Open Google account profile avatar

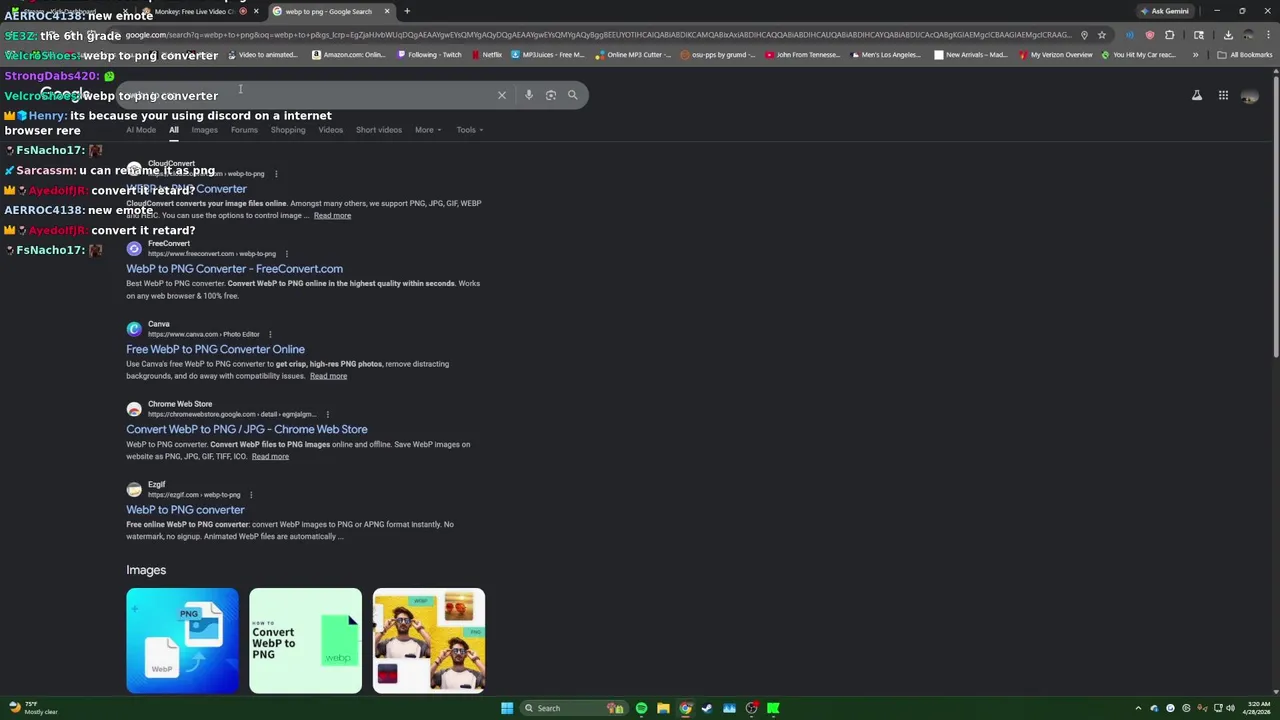pos(1249,96)
